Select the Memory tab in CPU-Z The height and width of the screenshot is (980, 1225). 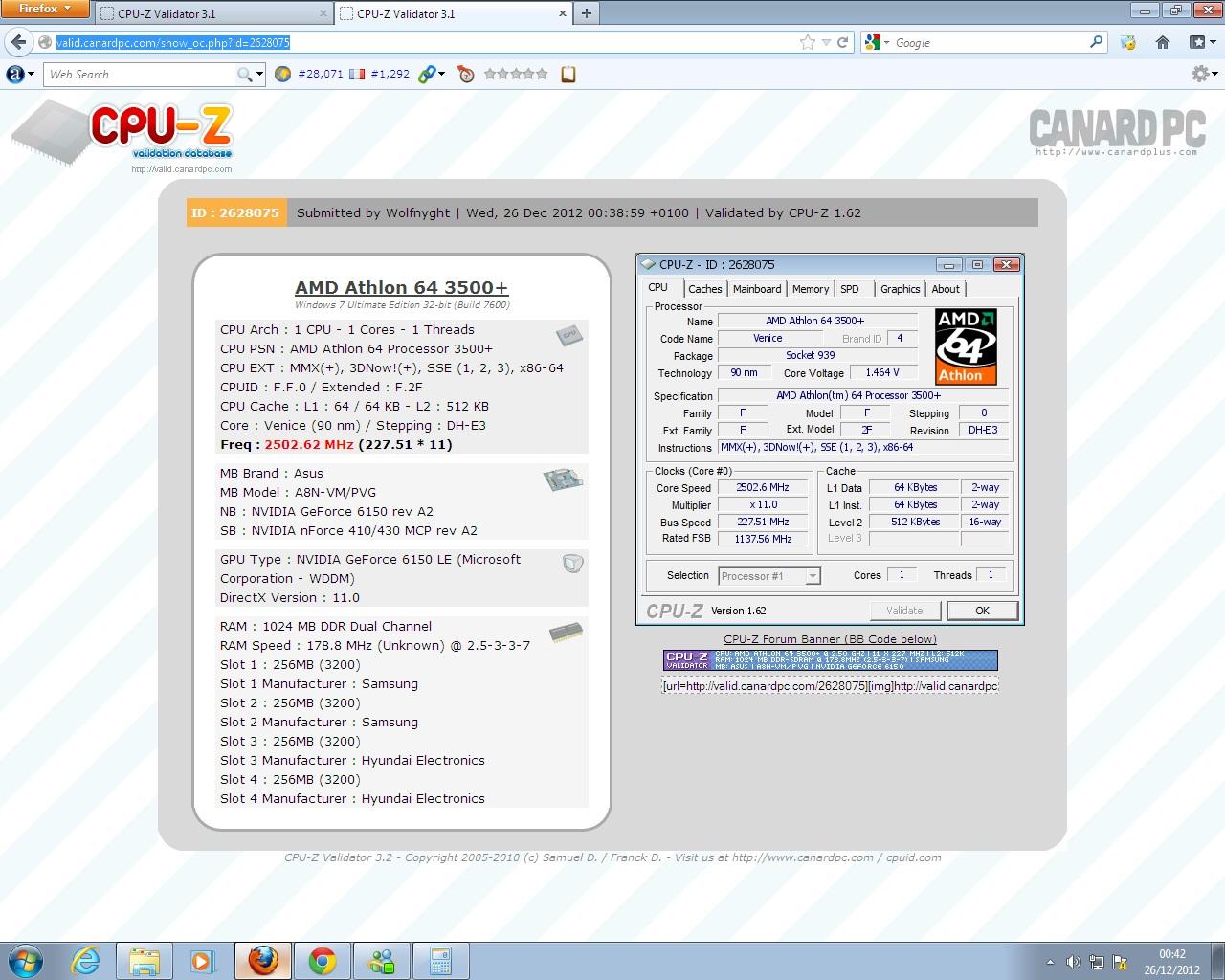(811, 289)
